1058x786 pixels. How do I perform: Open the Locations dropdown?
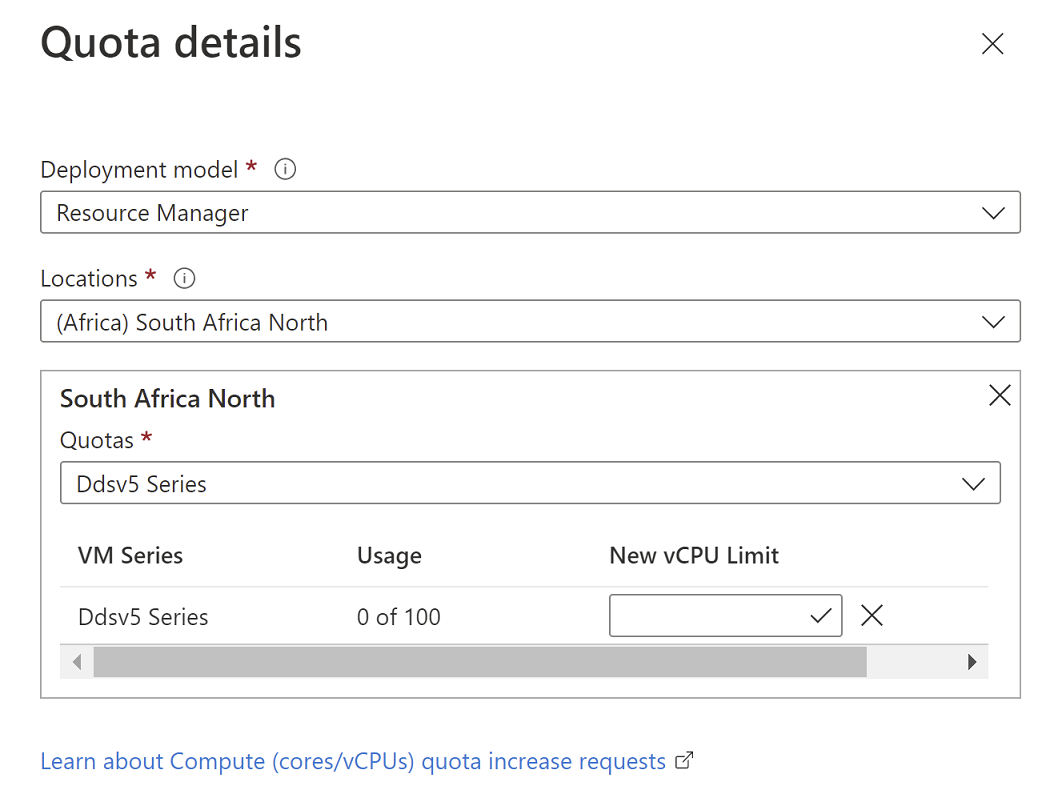(x=993, y=321)
